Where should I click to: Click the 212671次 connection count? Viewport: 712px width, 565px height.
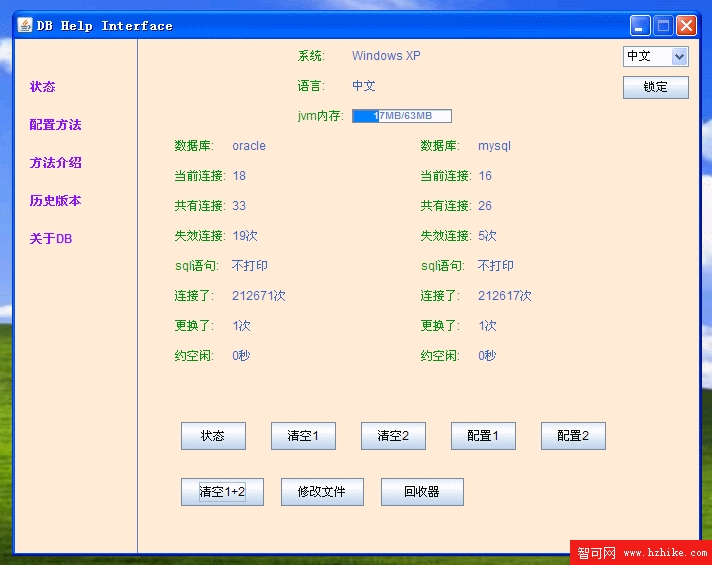pos(259,296)
